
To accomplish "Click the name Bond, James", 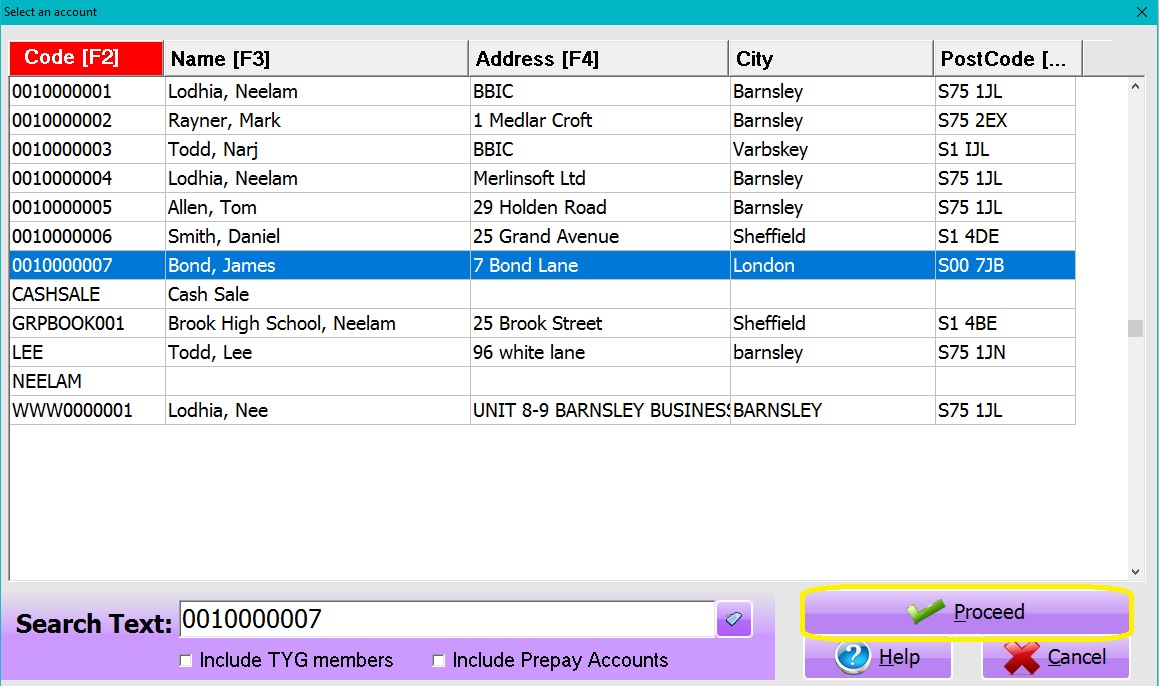I will [222, 265].
